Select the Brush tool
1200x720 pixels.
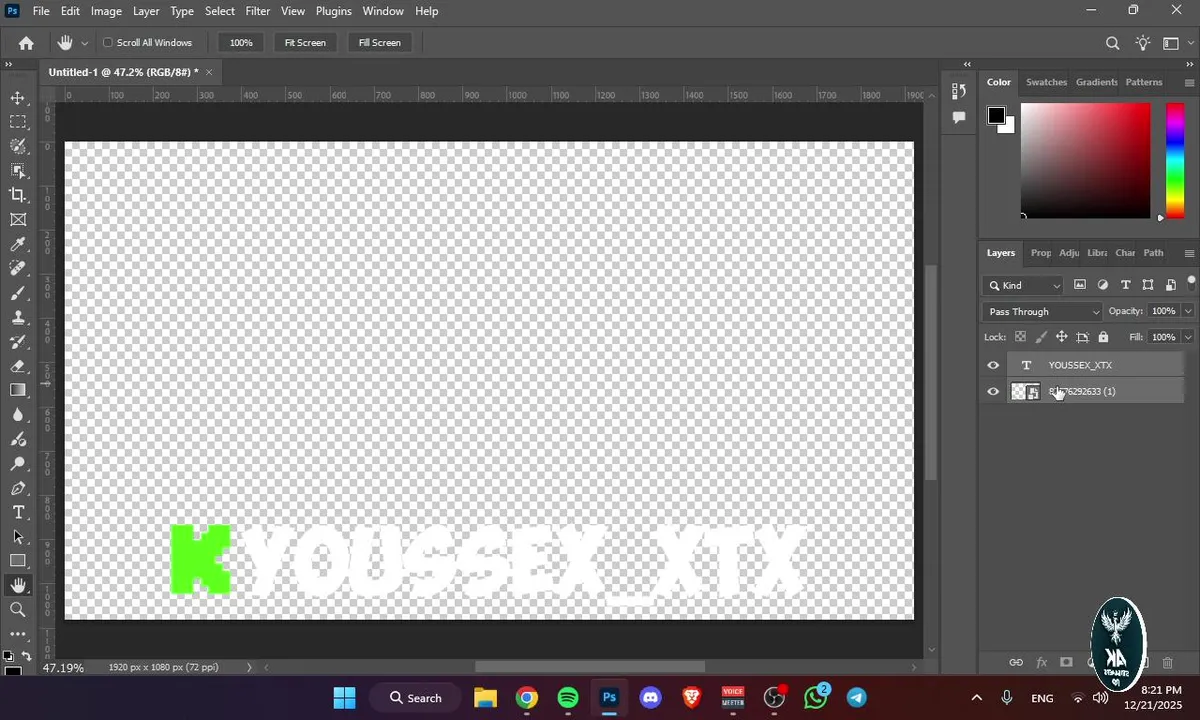tap(18, 293)
